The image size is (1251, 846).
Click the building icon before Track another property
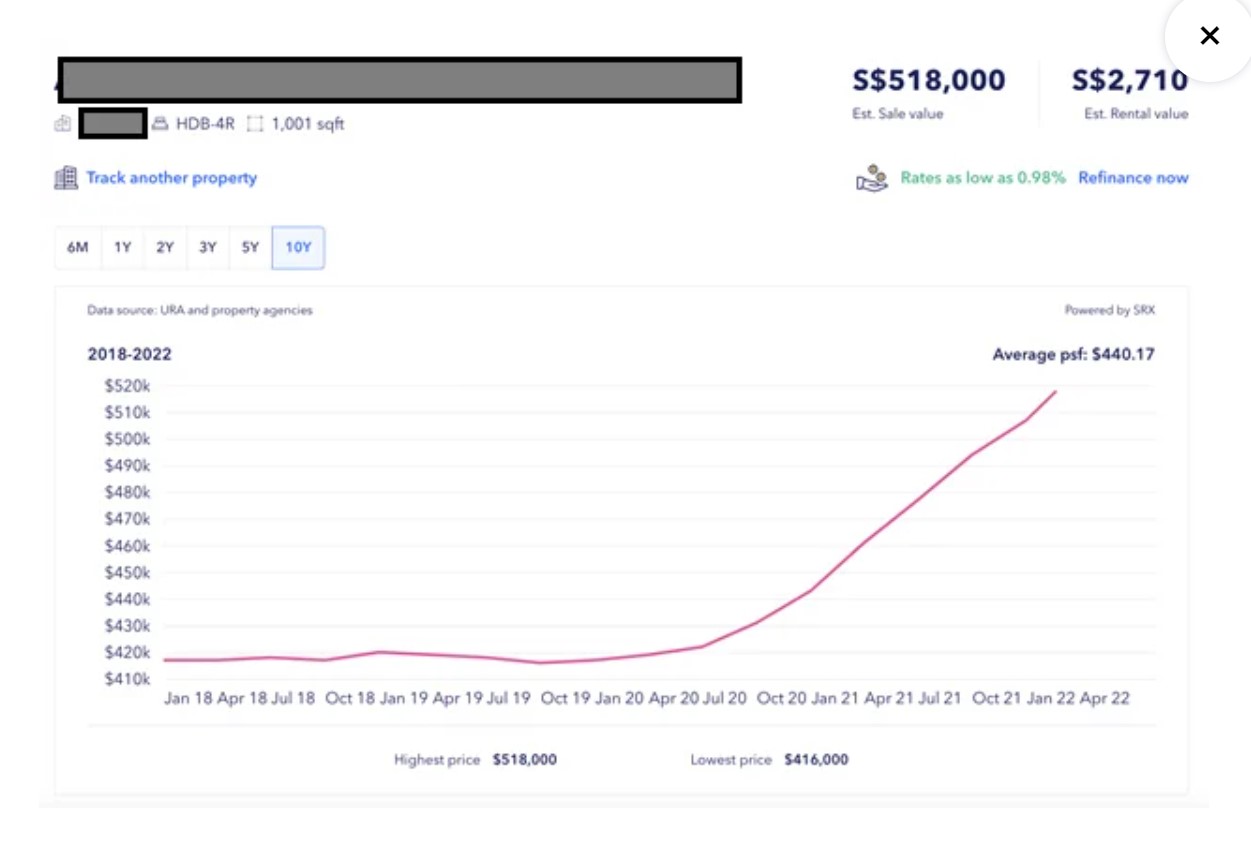point(65,177)
